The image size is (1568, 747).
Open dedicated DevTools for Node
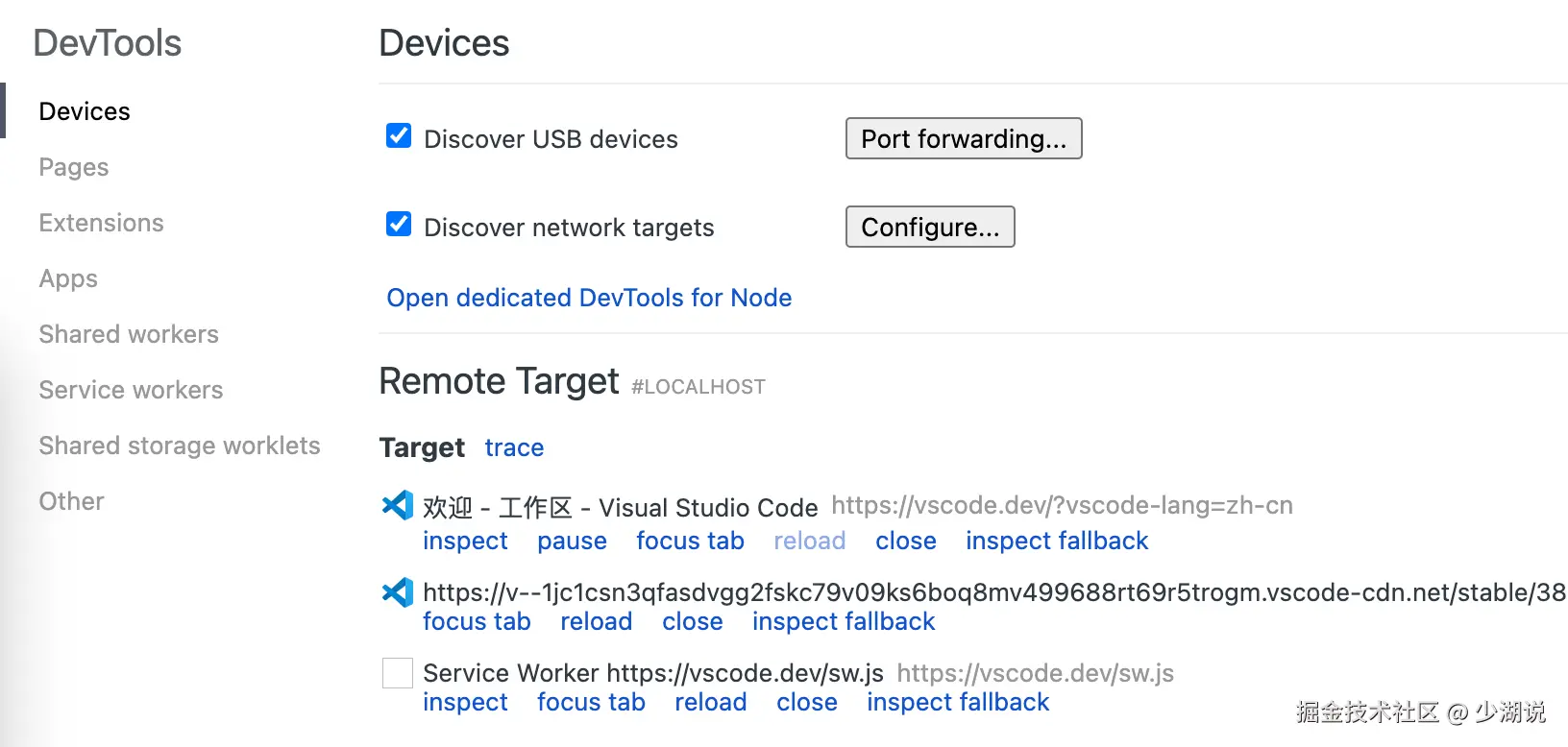[x=589, y=298]
